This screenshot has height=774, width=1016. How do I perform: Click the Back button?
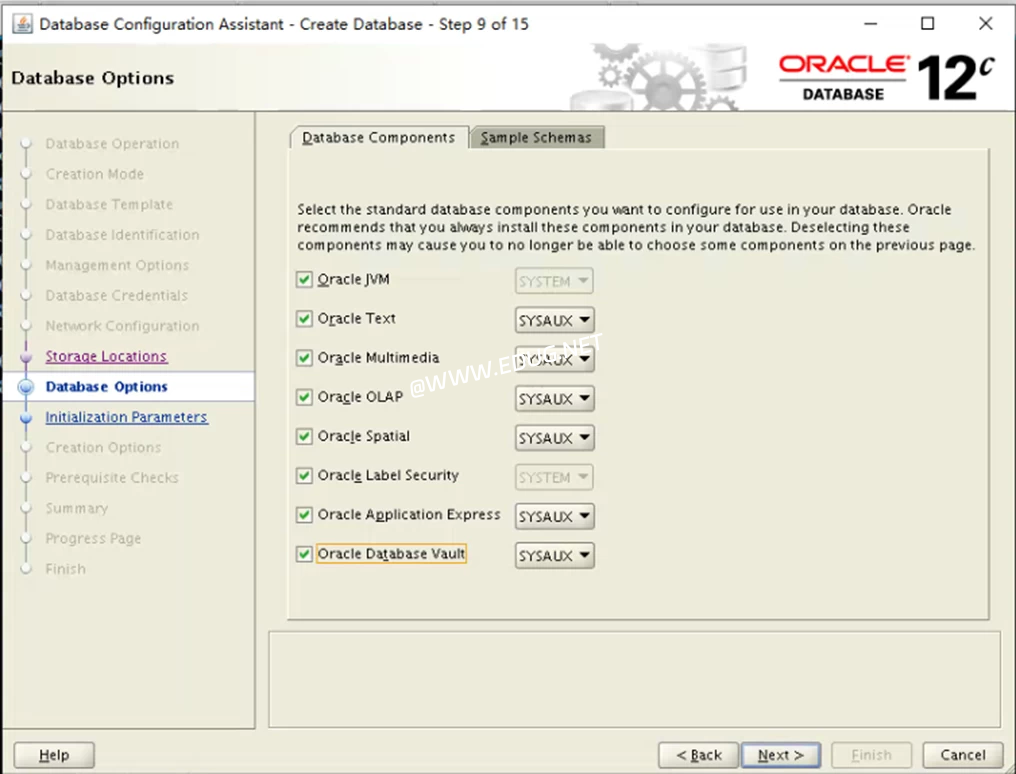point(698,755)
